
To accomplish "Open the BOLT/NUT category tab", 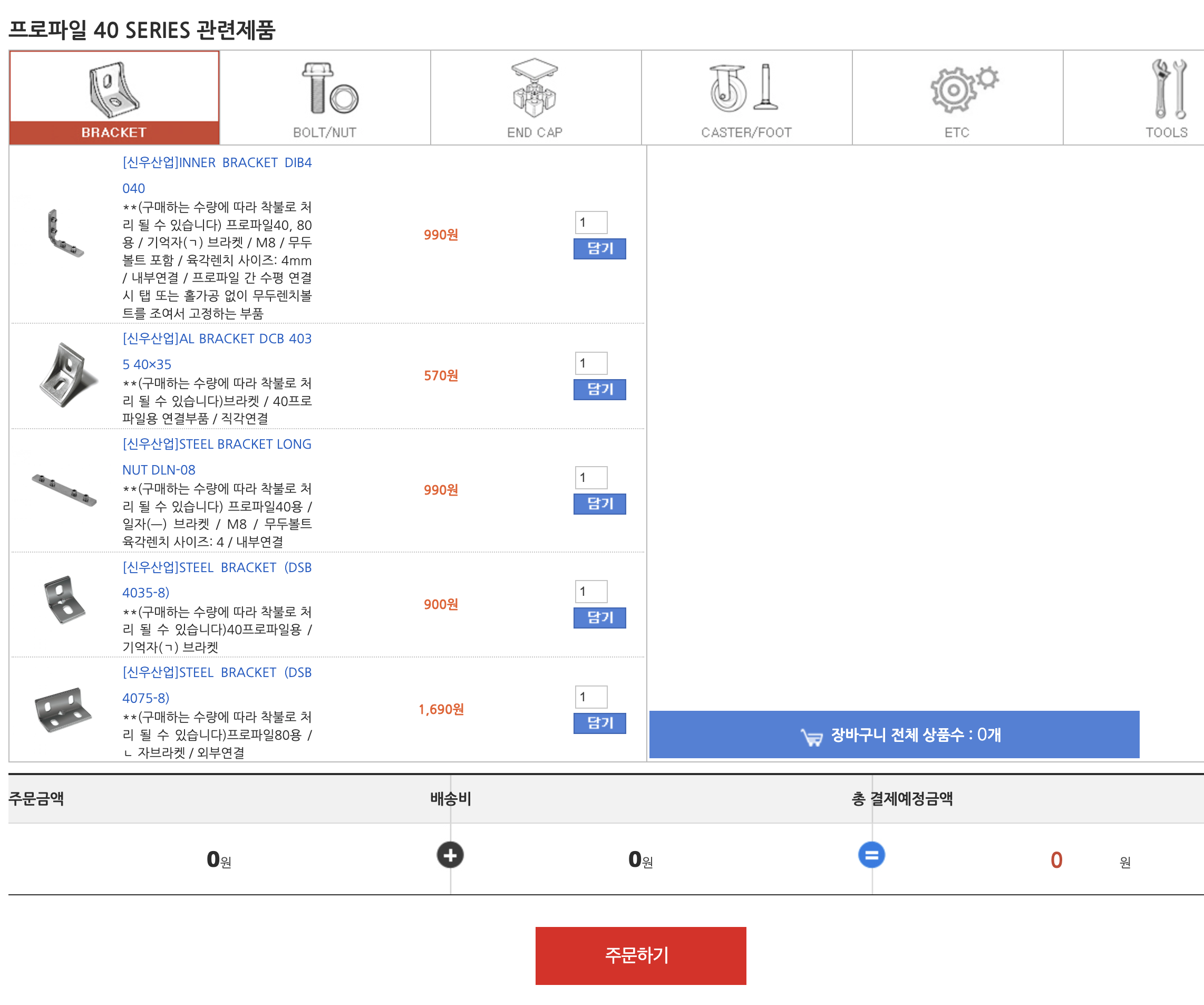I will [x=325, y=98].
